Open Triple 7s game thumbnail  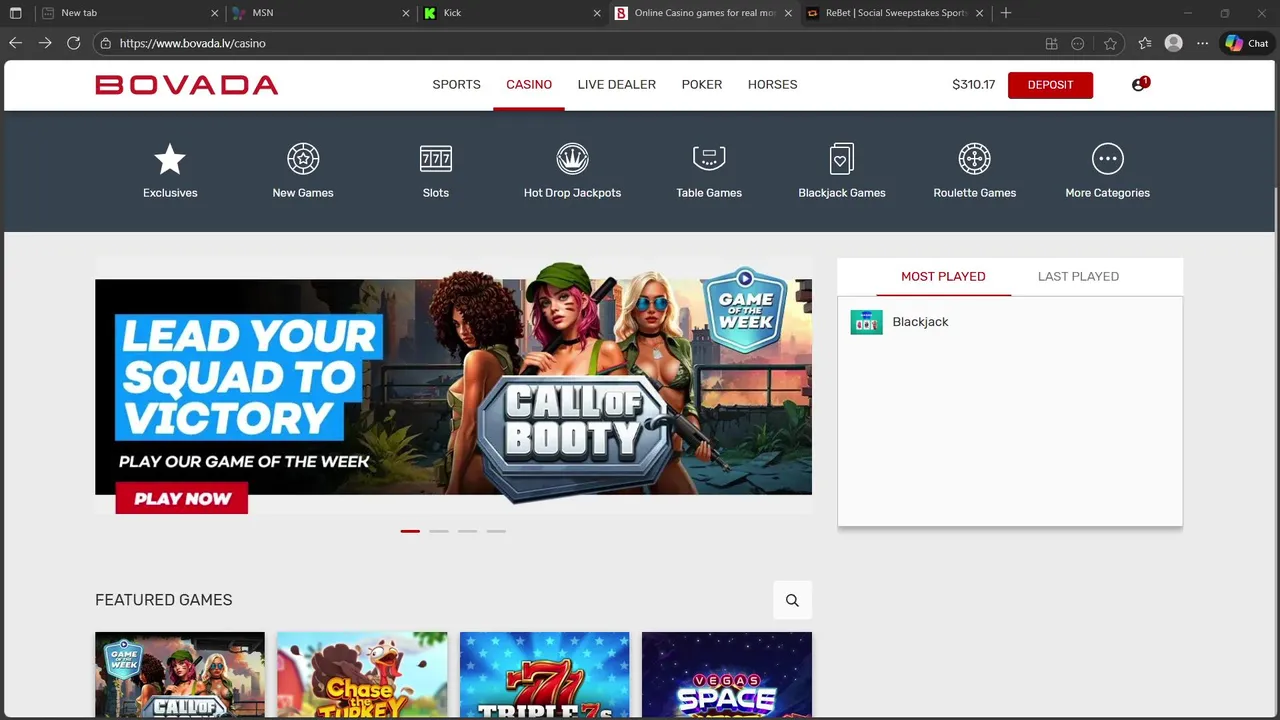point(545,675)
